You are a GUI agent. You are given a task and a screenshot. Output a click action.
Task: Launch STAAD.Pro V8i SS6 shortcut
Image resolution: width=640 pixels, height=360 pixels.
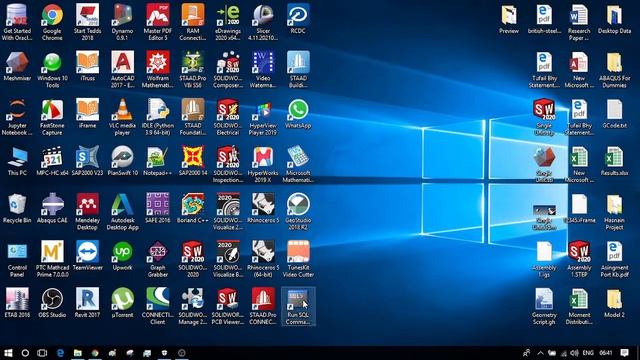pyautogui.click(x=193, y=69)
